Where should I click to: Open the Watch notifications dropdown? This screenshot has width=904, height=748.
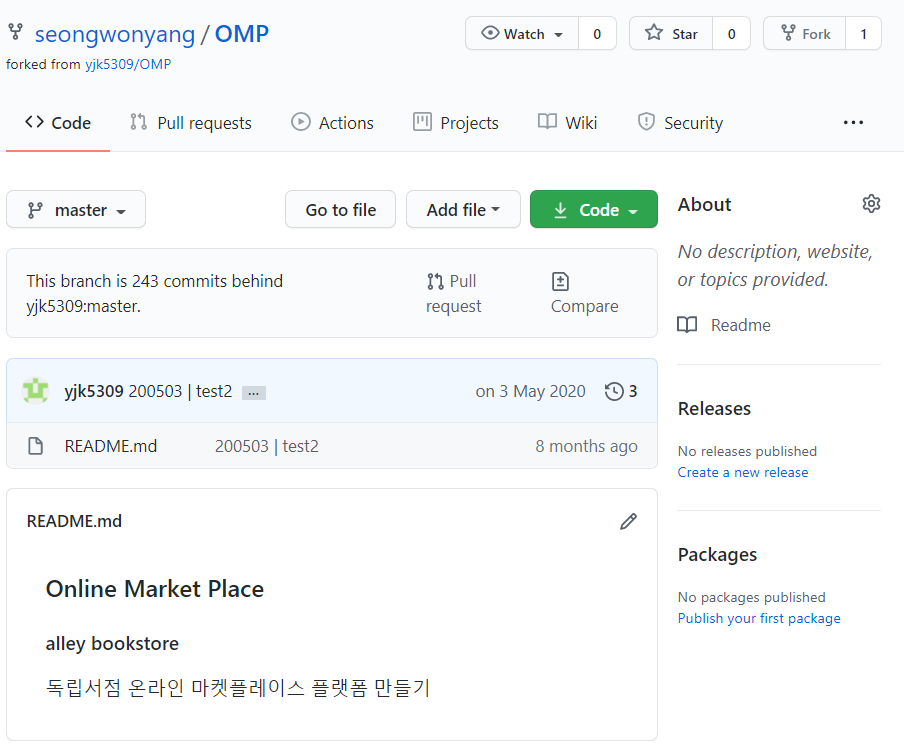(522, 34)
